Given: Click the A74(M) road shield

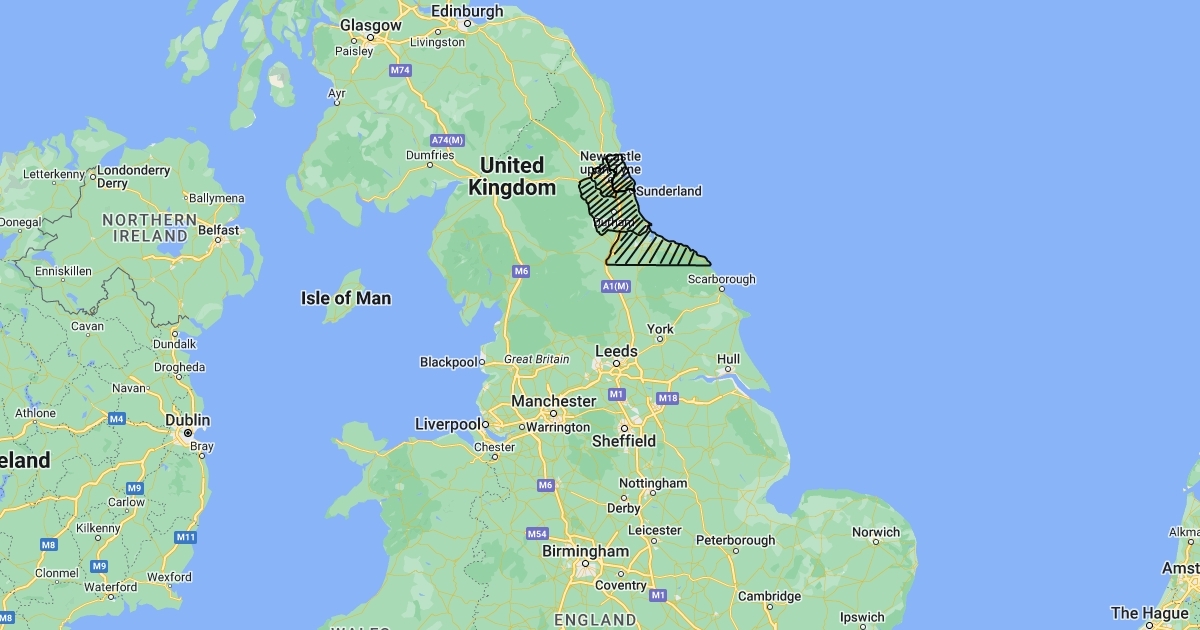Looking at the screenshot, I should [447, 139].
